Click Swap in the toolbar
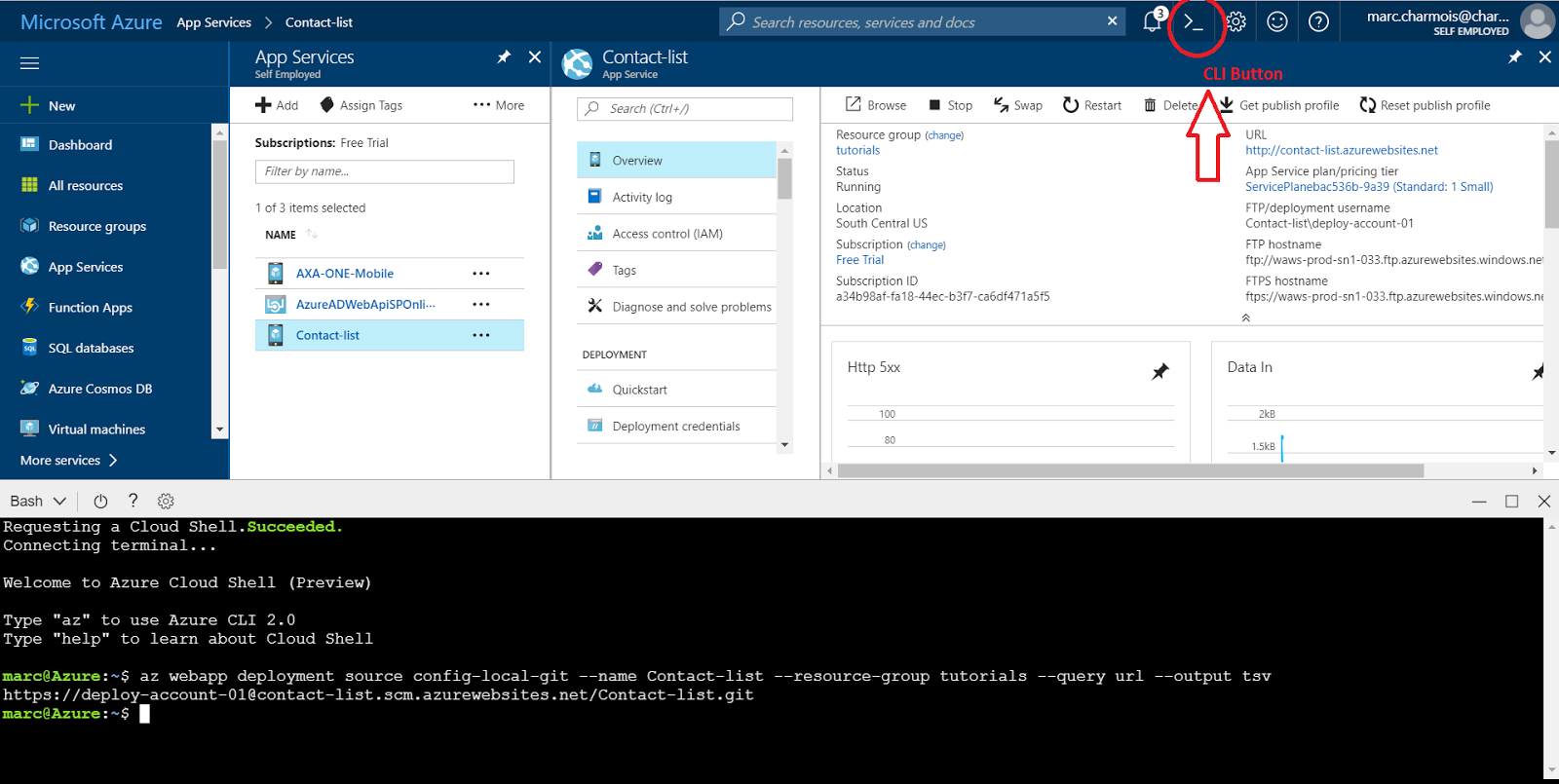 tap(1017, 105)
